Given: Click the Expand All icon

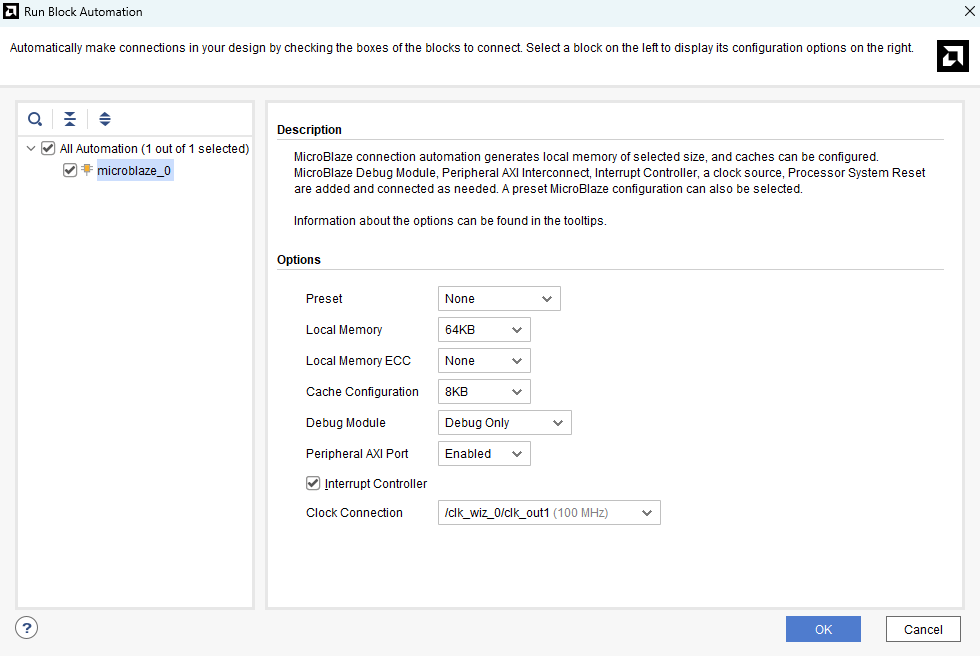Looking at the screenshot, I should click(x=105, y=119).
